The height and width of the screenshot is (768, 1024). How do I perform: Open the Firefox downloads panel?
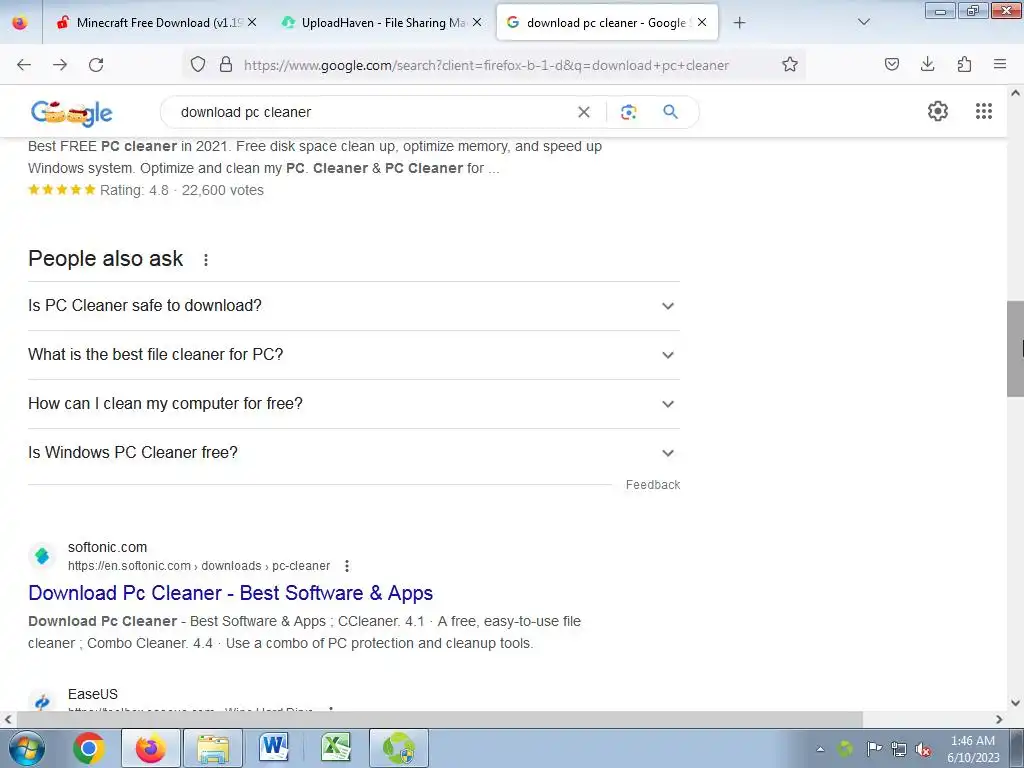(927, 64)
